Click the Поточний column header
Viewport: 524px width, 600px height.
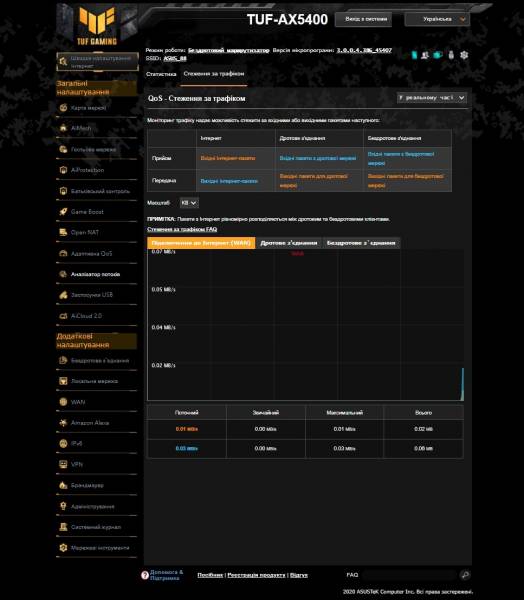click(186, 412)
